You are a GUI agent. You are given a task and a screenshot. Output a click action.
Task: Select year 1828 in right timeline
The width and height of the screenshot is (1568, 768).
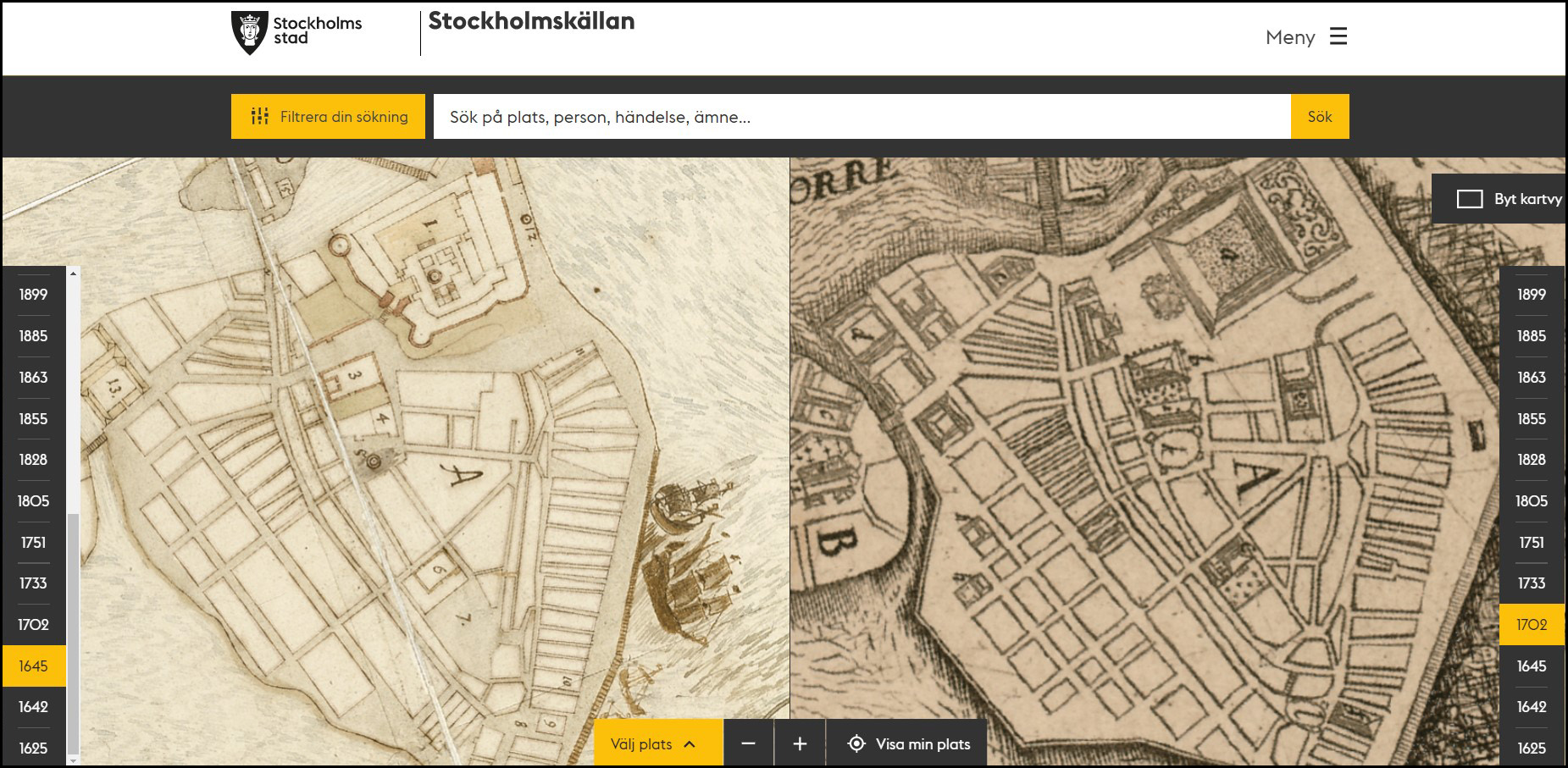tap(1532, 459)
